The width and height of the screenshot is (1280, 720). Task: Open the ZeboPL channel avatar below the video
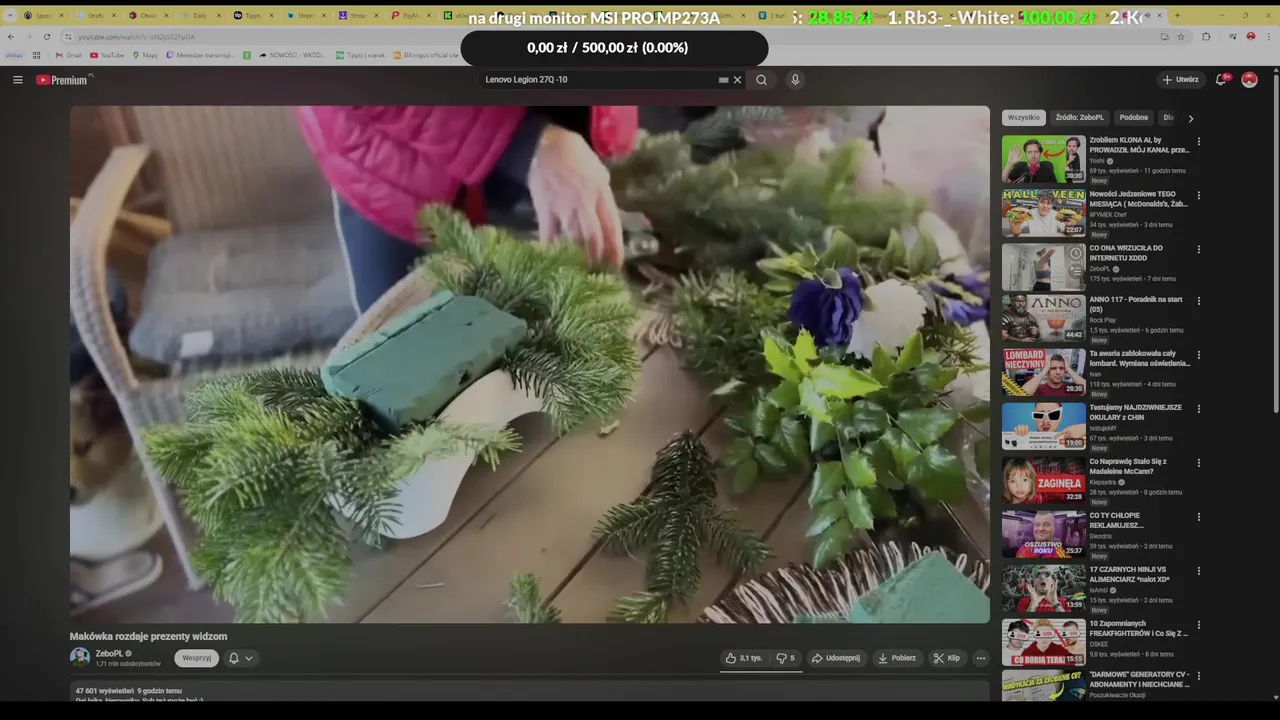coord(80,657)
